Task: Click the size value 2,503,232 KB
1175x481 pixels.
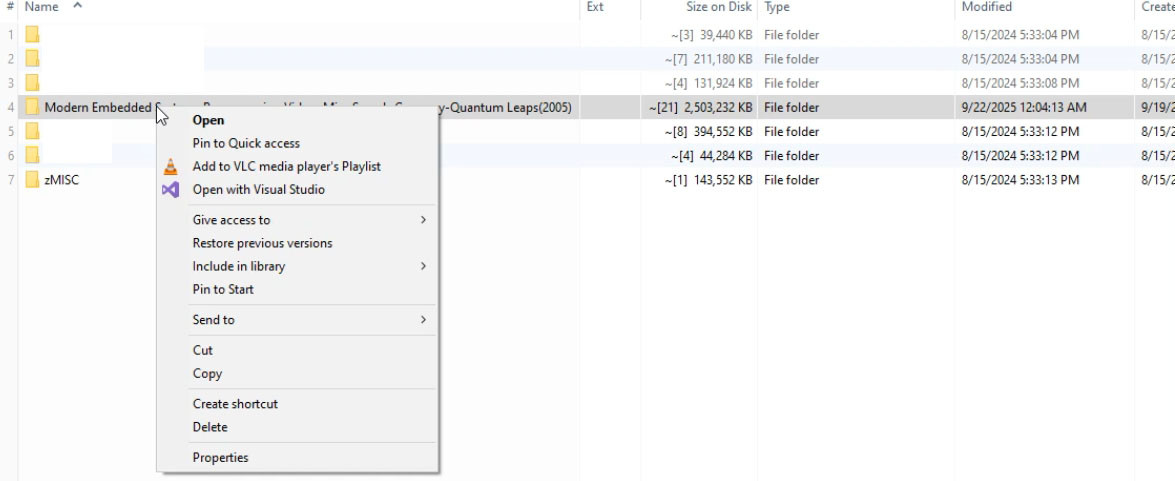Action: point(718,107)
